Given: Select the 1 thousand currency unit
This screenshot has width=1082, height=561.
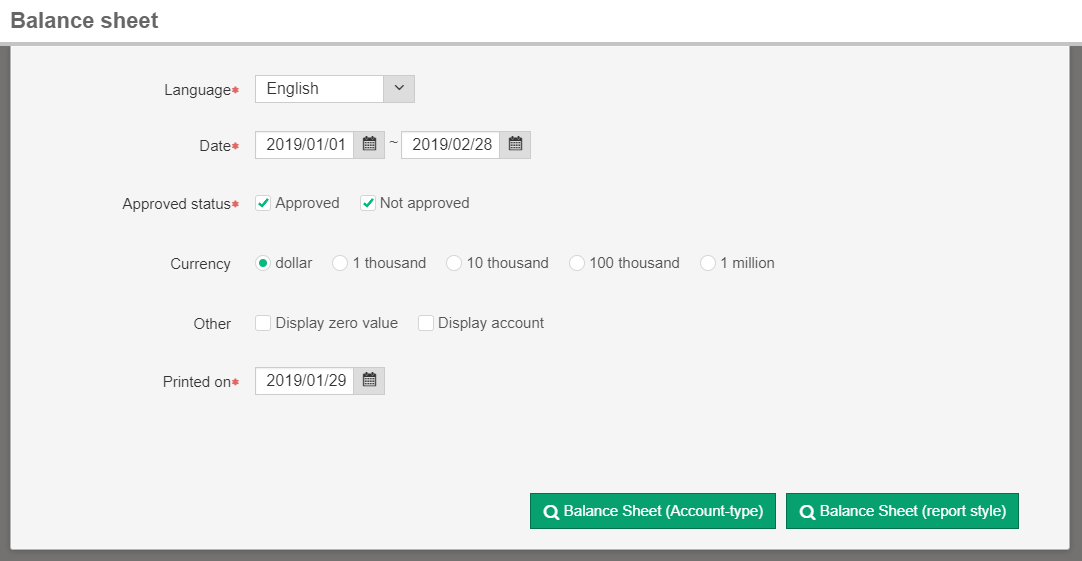Looking at the screenshot, I should tap(340, 263).
